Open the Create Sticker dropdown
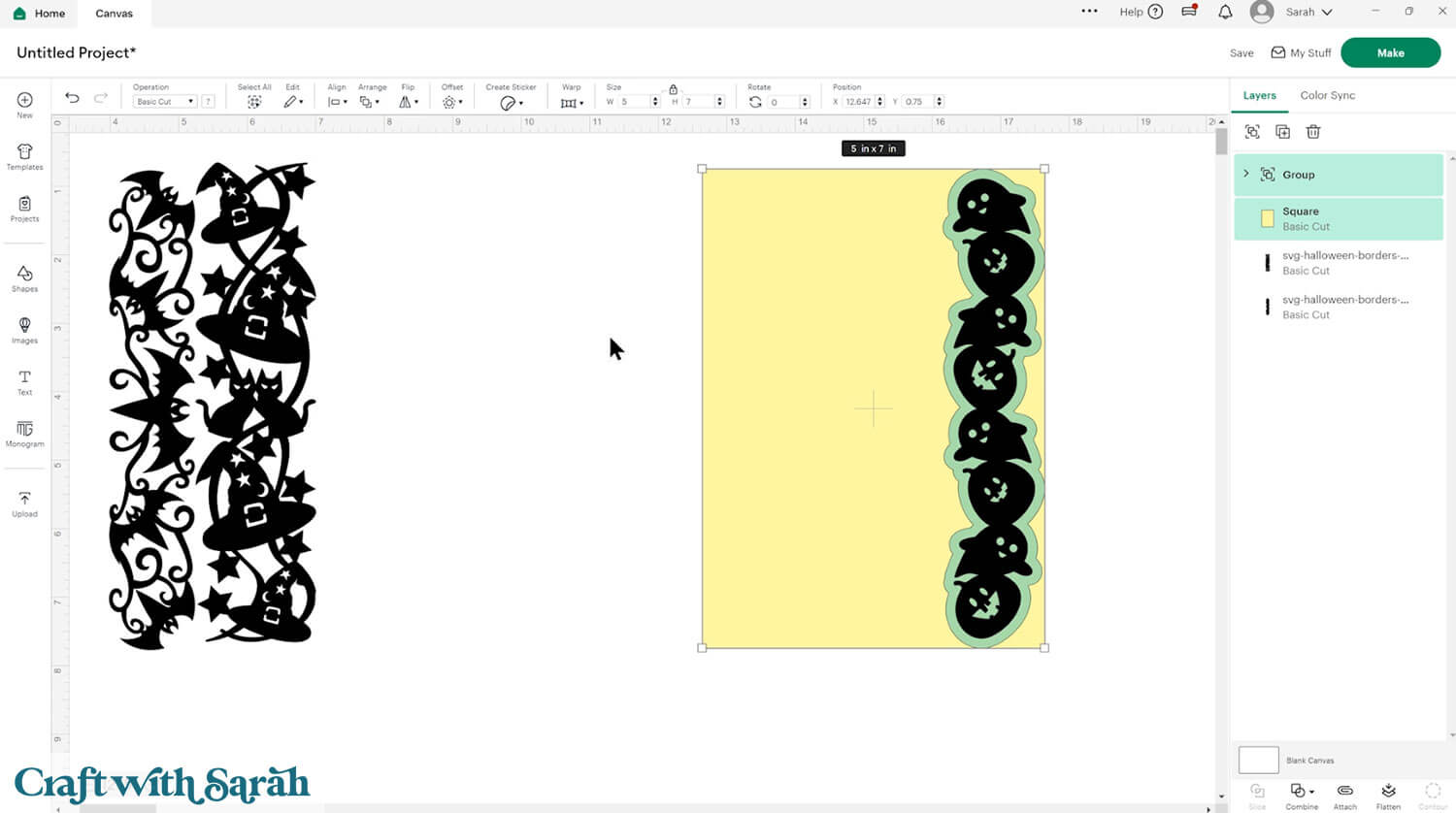This screenshot has width=1456, height=813. coord(511,103)
